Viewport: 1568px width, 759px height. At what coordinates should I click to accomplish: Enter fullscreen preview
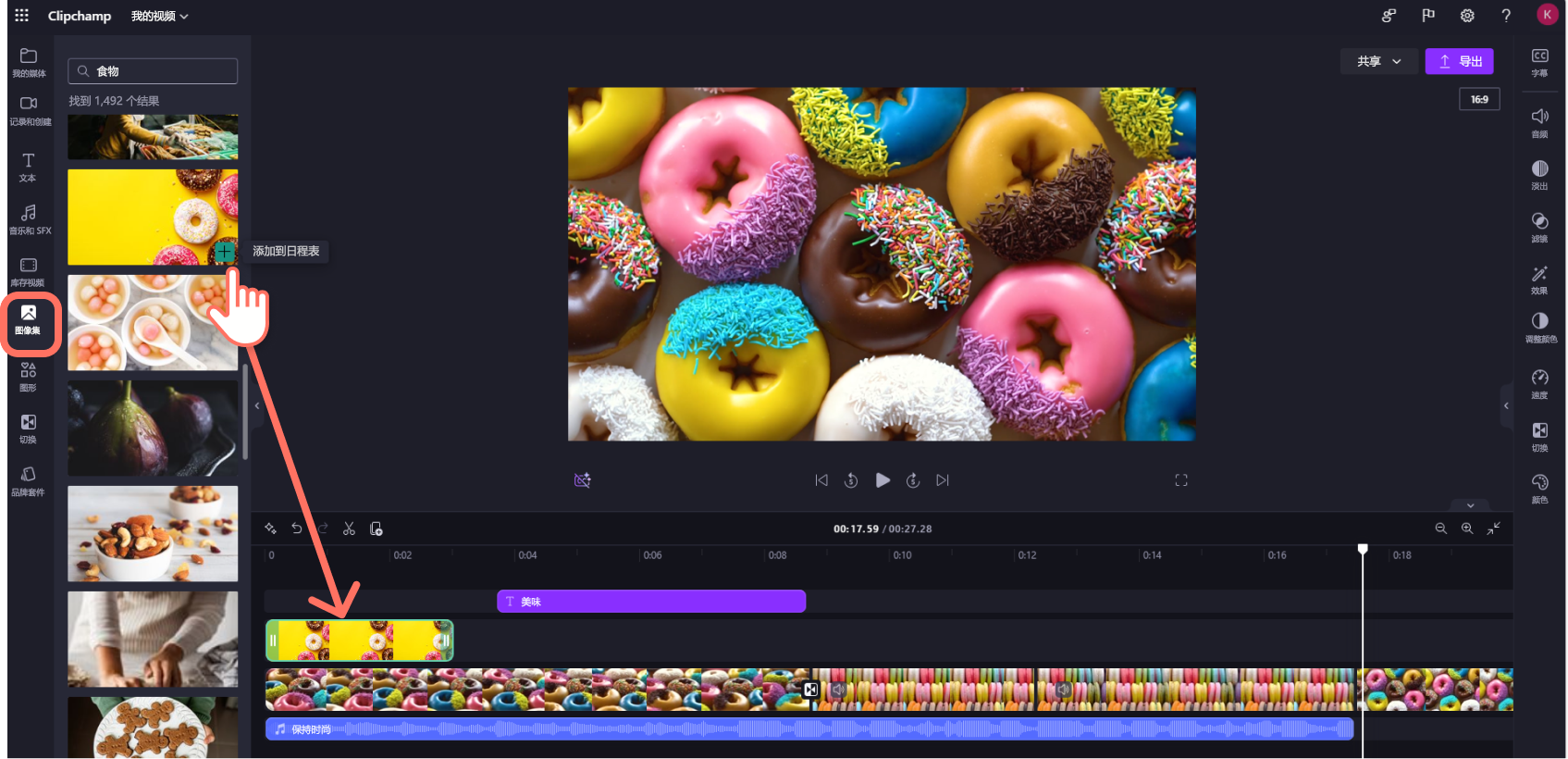1181,479
